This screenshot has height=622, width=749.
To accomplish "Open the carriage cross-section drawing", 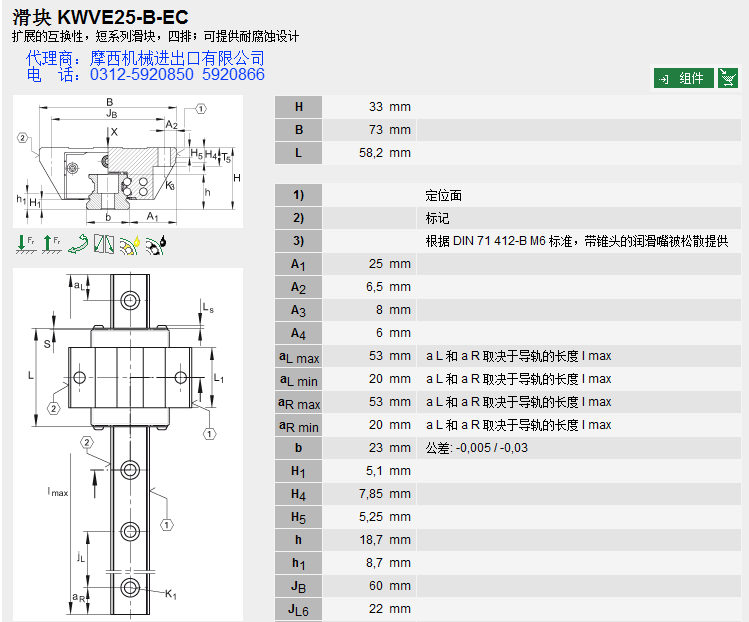I will [127, 162].
